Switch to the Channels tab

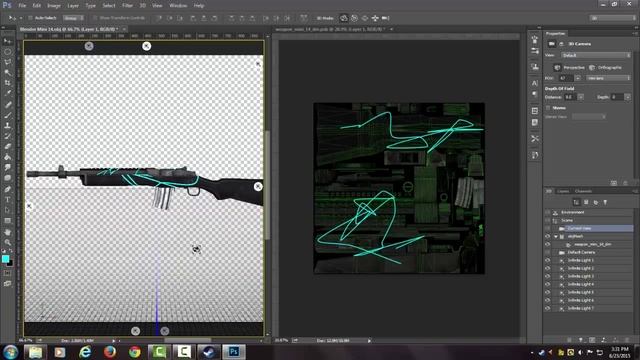point(583,191)
